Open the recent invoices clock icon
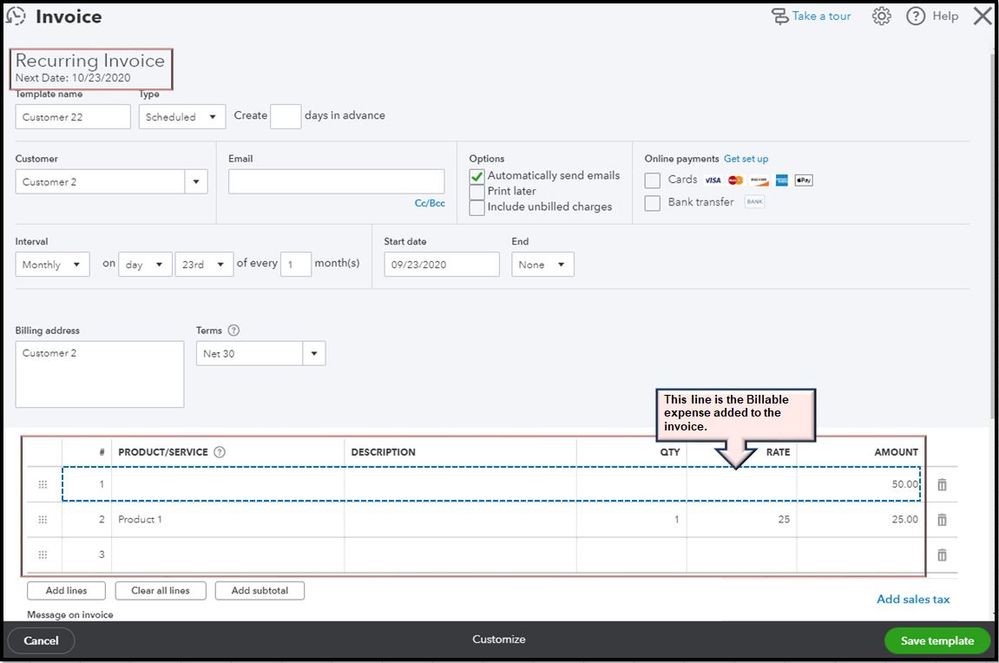The image size is (999, 663). pyautogui.click(x=15, y=16)
